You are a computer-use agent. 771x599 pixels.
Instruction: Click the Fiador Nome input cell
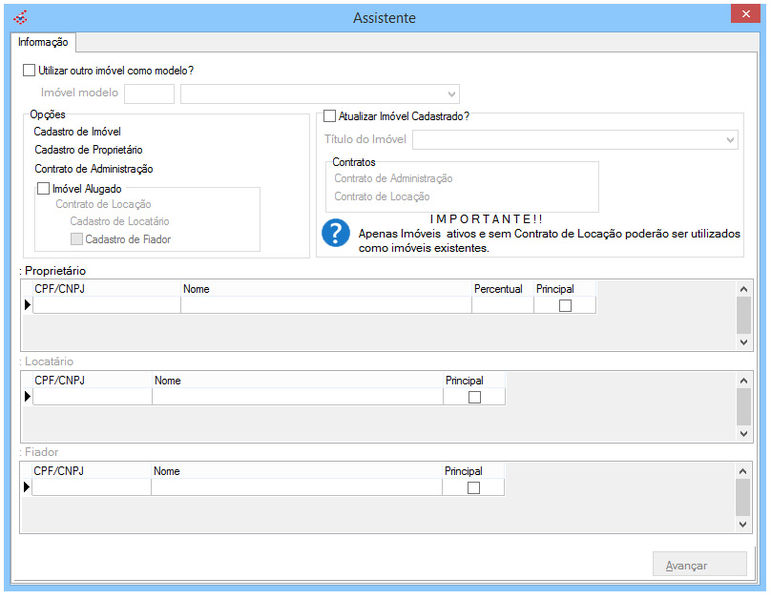[x=296, y=488]
